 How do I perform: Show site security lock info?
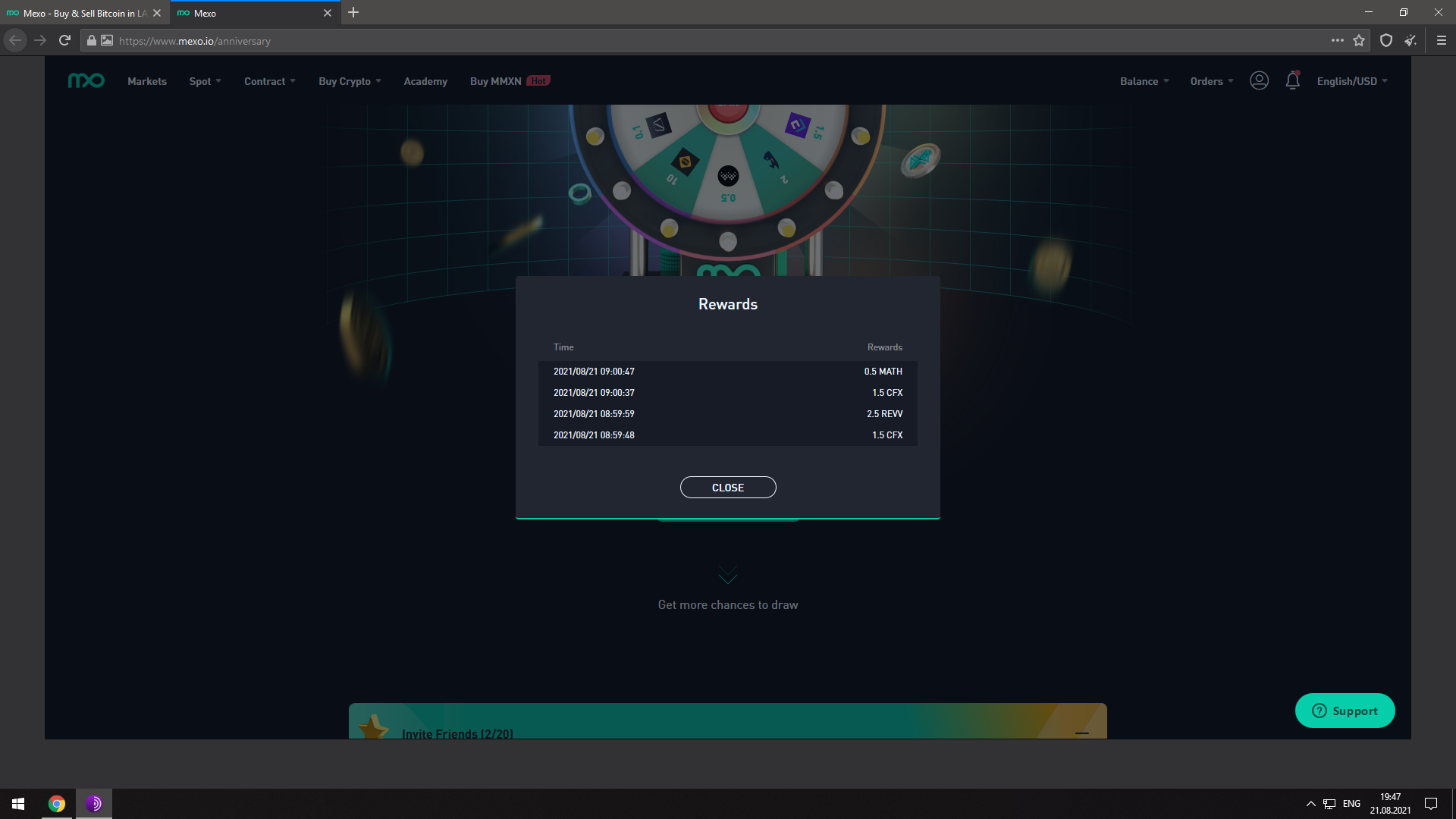click(x=91, y=41)
